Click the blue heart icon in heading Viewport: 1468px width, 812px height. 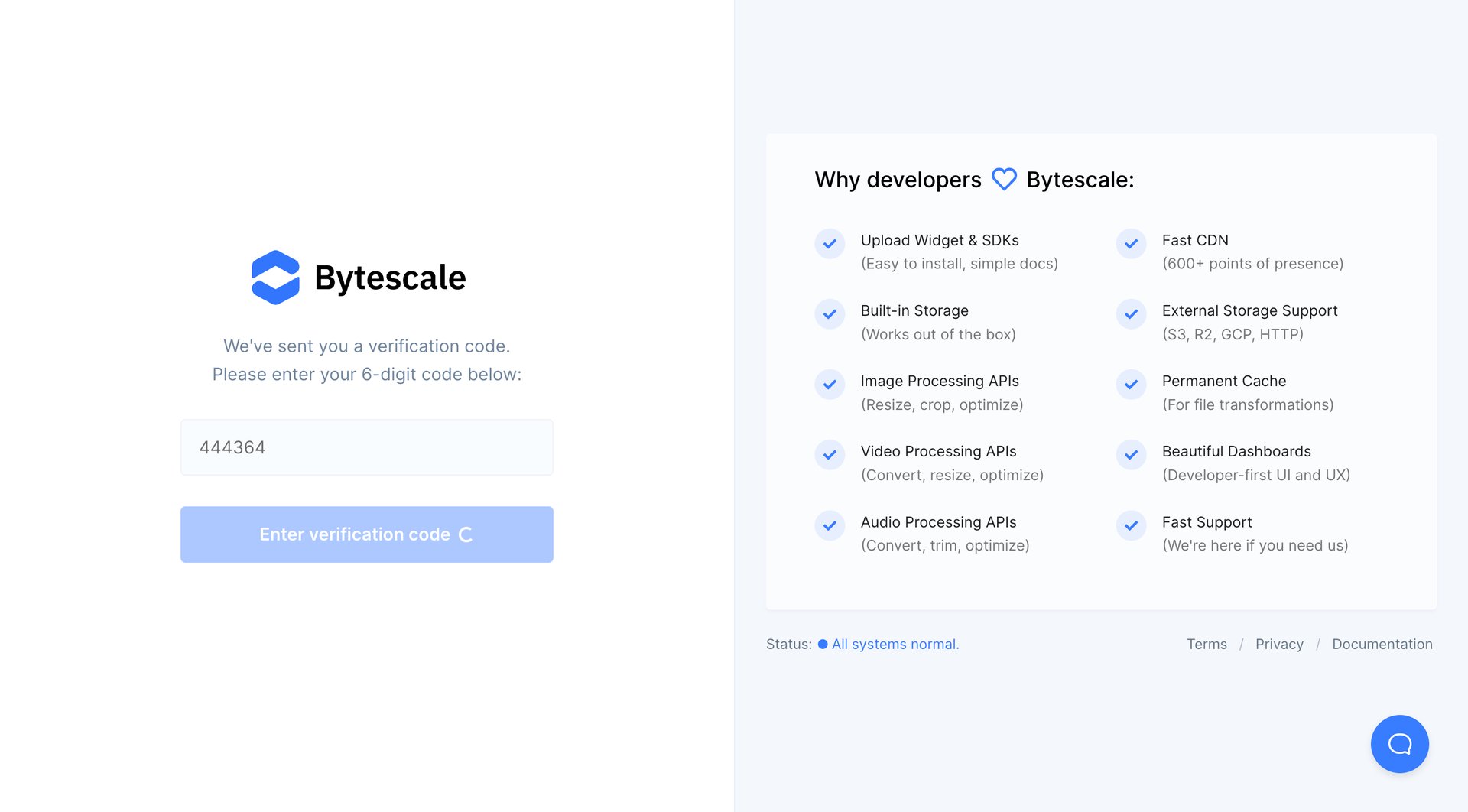coord(1003,179)
